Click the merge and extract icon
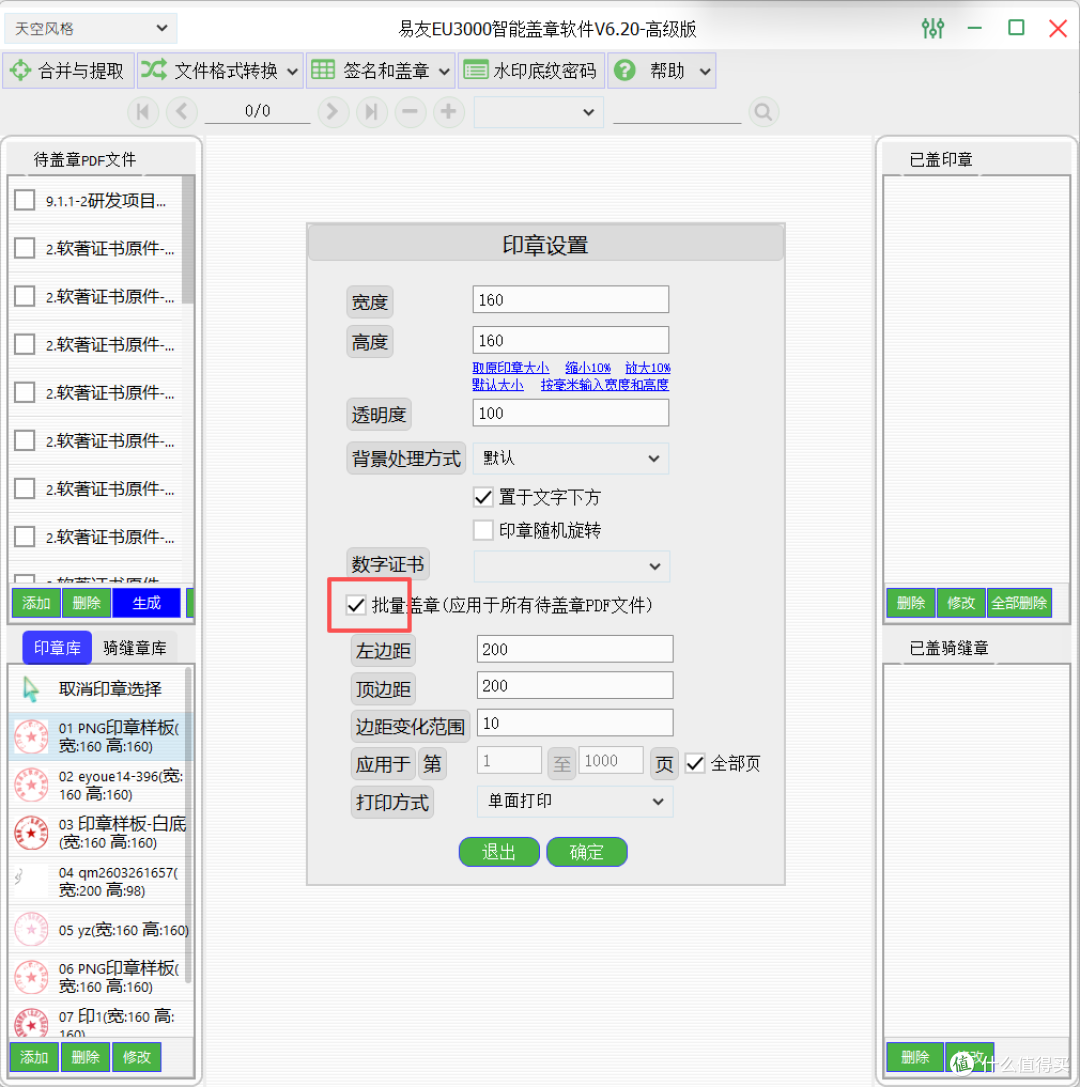The height and width of the screenshot is (1087, 1080). [21, 70]
